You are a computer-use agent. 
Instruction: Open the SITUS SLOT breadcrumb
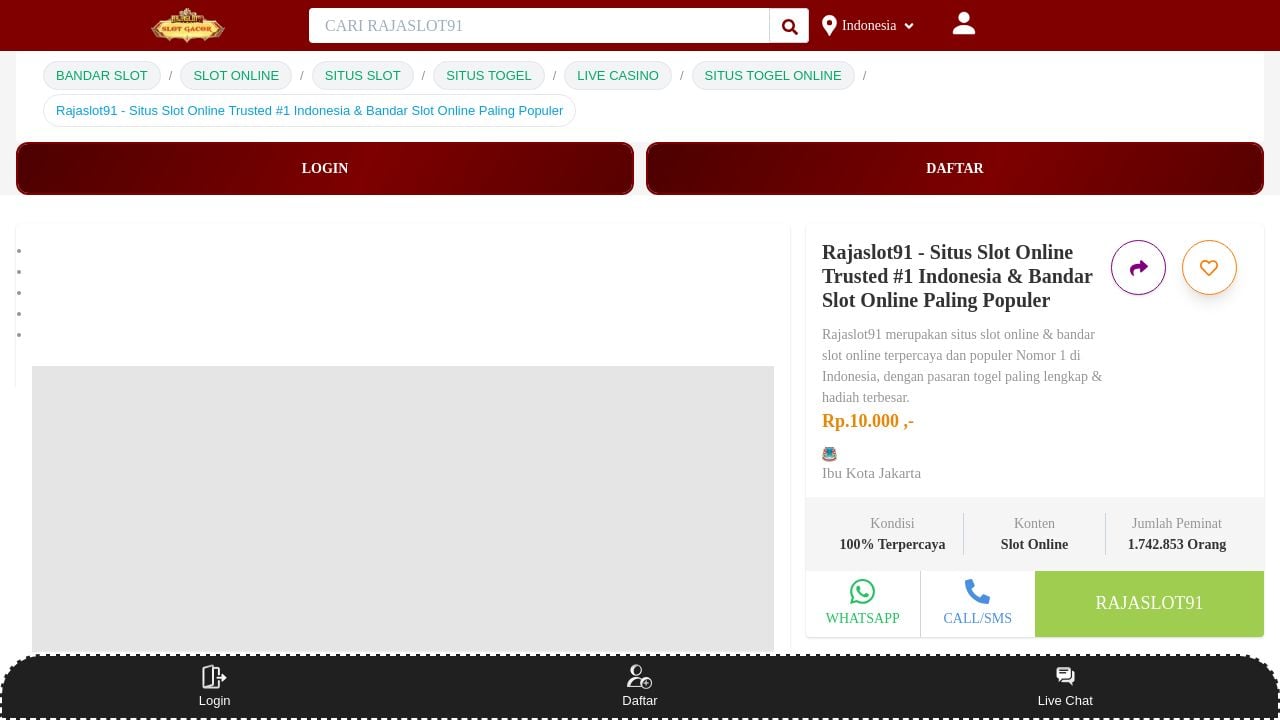pyautogui.click(x=362, y=75)
